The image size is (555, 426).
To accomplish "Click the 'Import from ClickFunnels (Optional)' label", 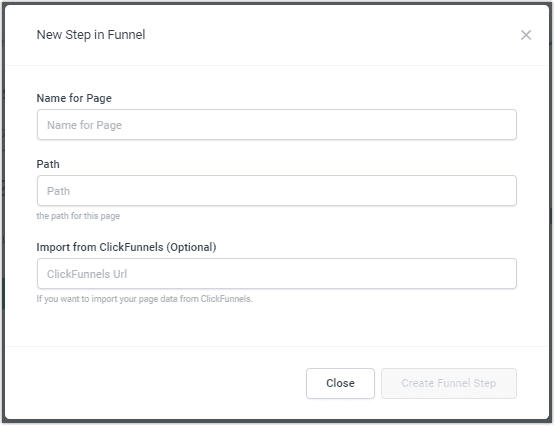I will point(126,247).
